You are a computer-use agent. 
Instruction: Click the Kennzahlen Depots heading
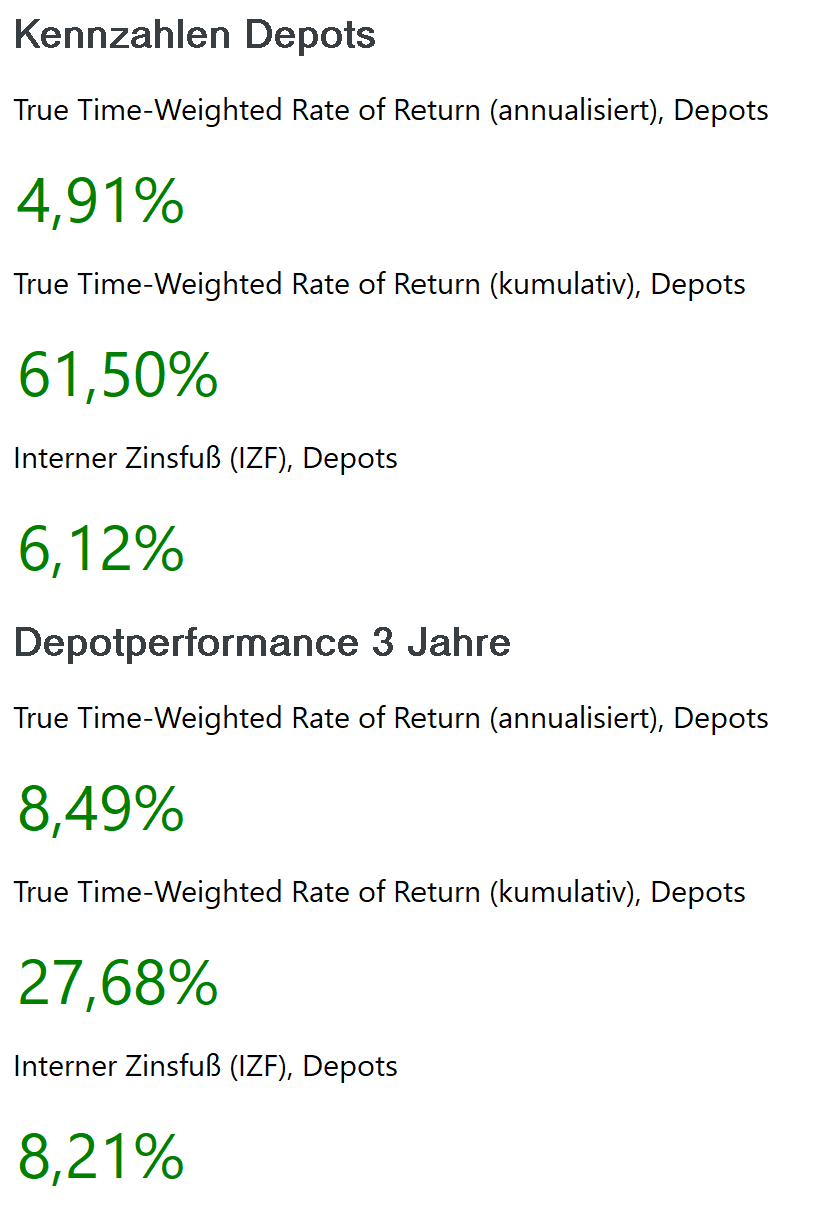[x=195, y=36]
